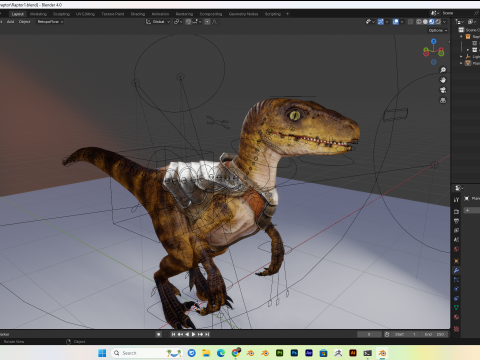The height and width of the screenshot is (360, 480).
Task: Switch to the UV Editing workspace tab
Action: (85, 14)
